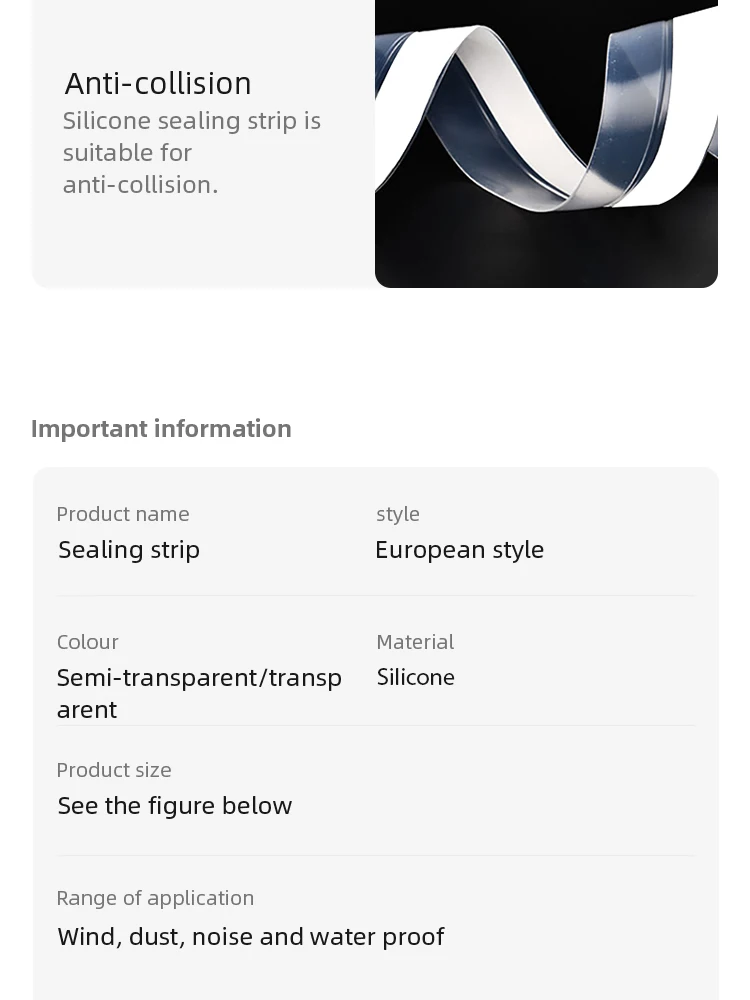This screenshot has width=750, height=1000.
Task: Select the Colour field label
Action: 88,642
